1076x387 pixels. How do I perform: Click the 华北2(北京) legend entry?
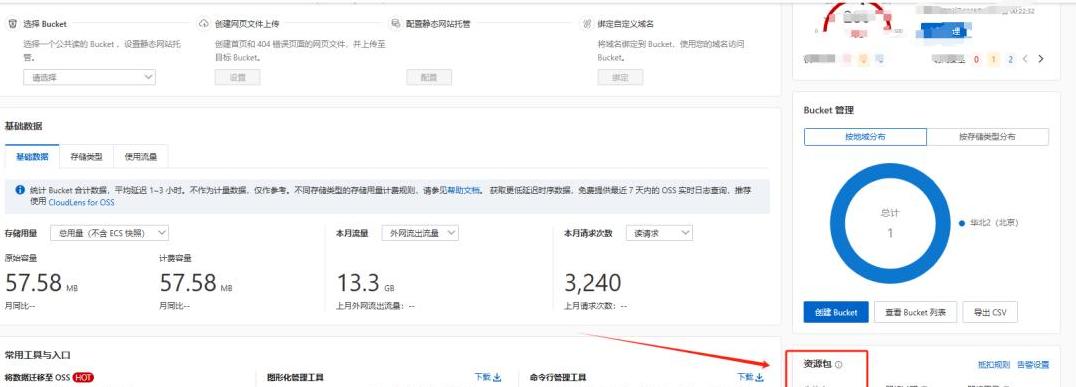click(x=988, y=223)
